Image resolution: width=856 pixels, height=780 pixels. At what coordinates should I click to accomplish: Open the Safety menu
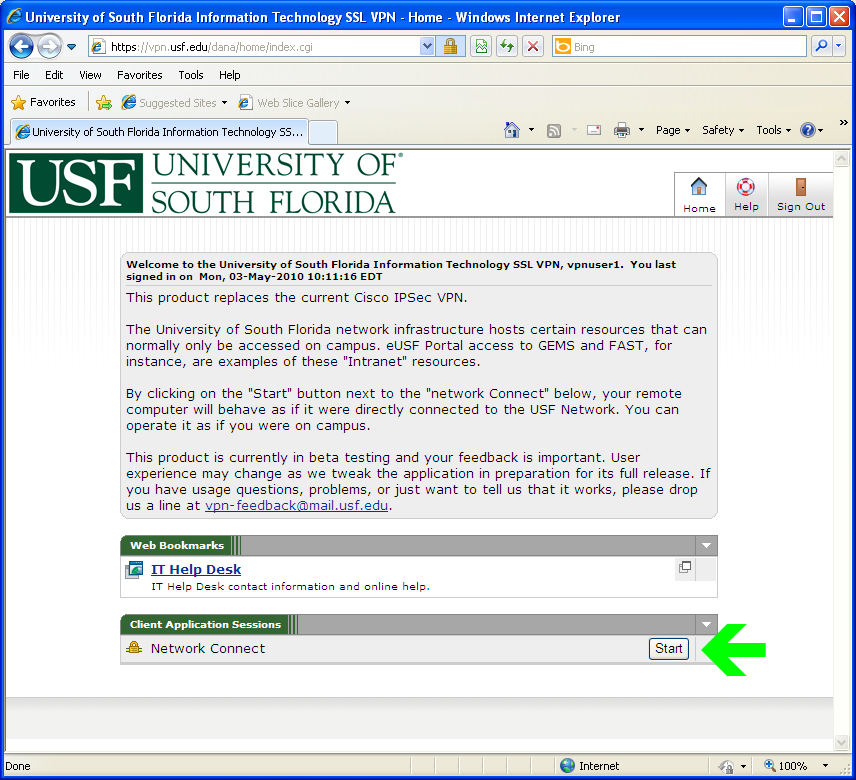(723, 130)
